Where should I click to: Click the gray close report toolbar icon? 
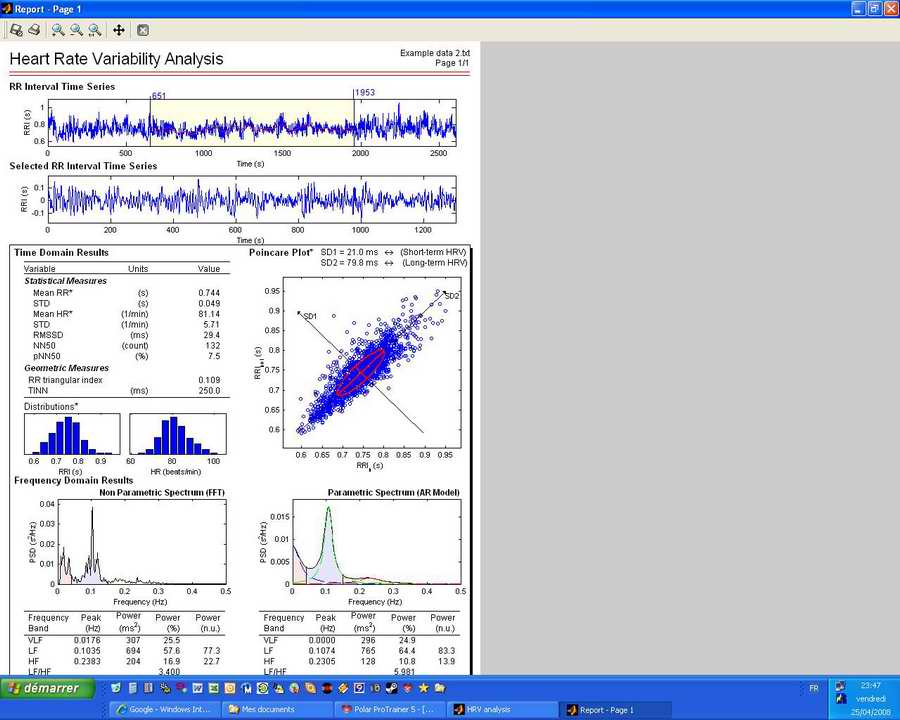coord(143,31)
